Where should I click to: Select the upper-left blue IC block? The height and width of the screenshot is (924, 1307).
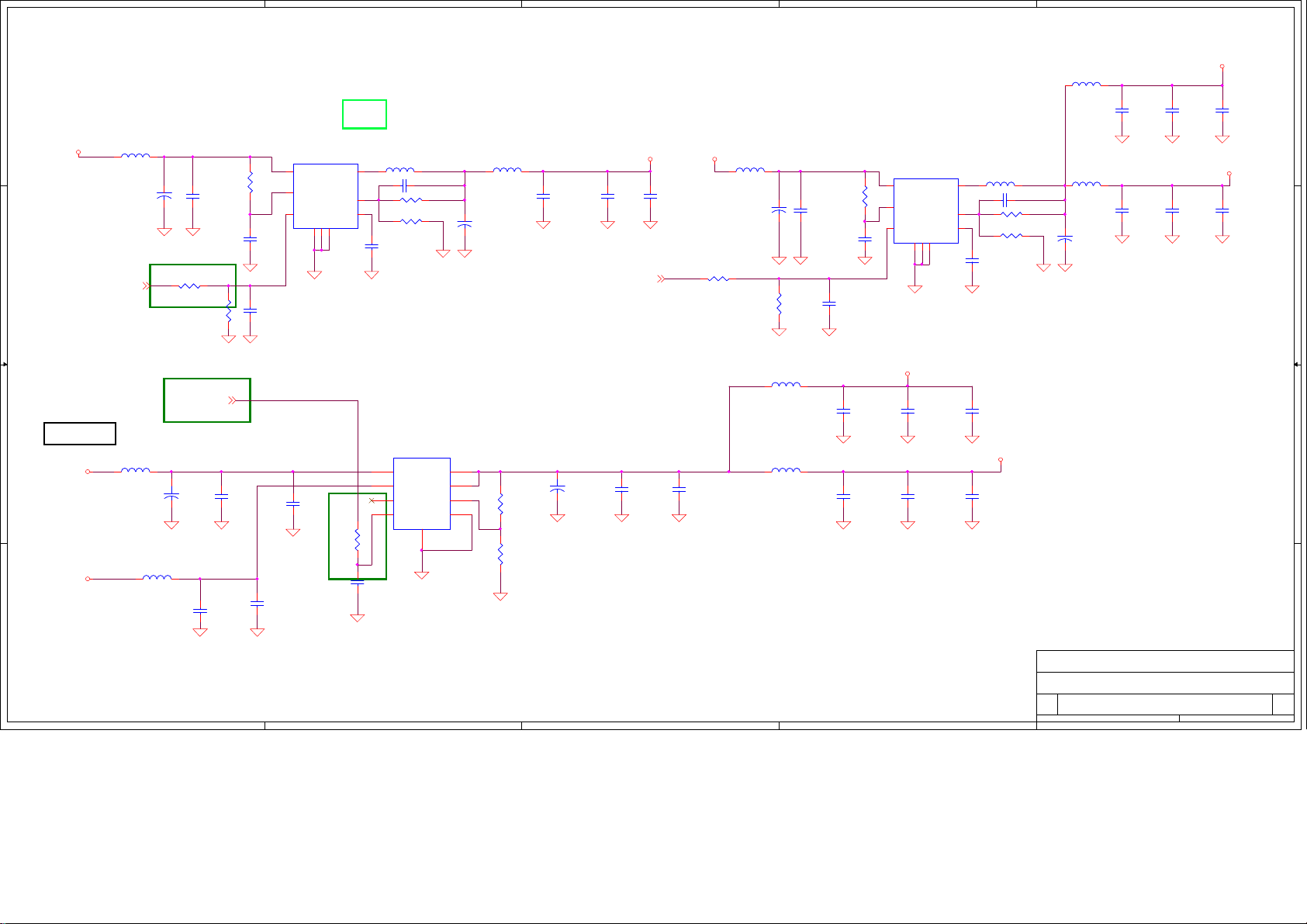(325, 196)
